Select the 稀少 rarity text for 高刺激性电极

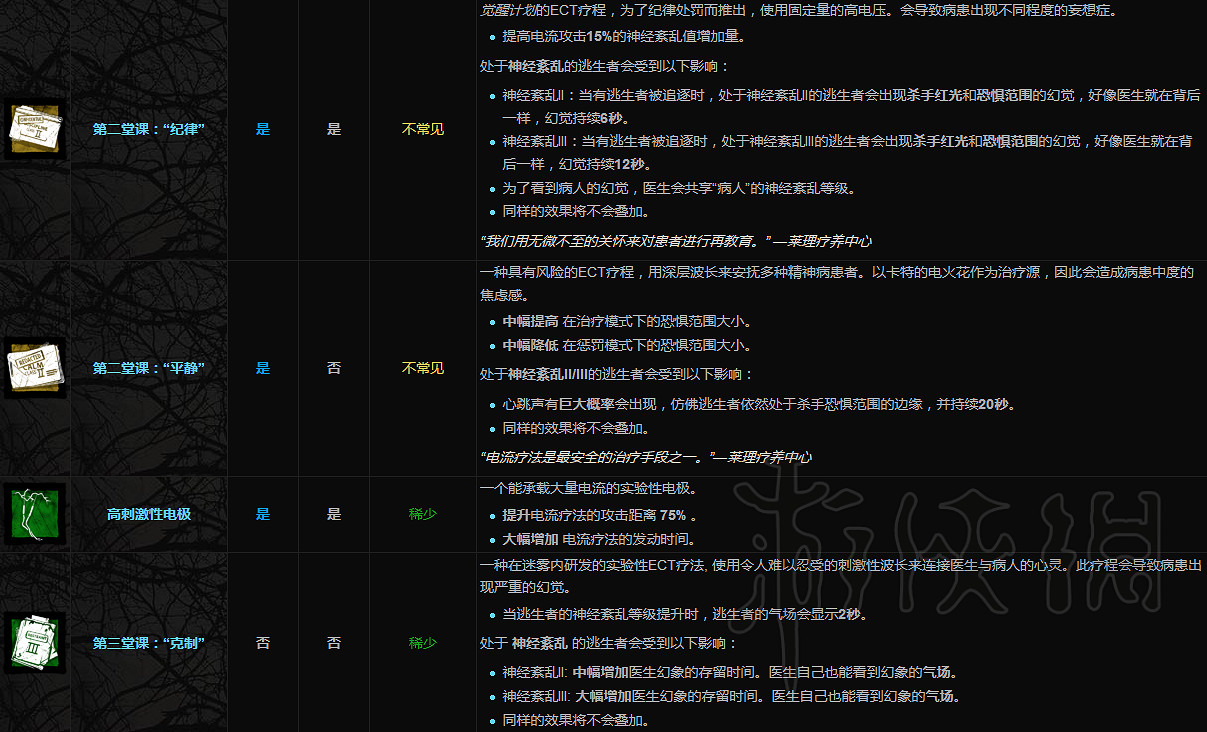(x=422, y=514)
